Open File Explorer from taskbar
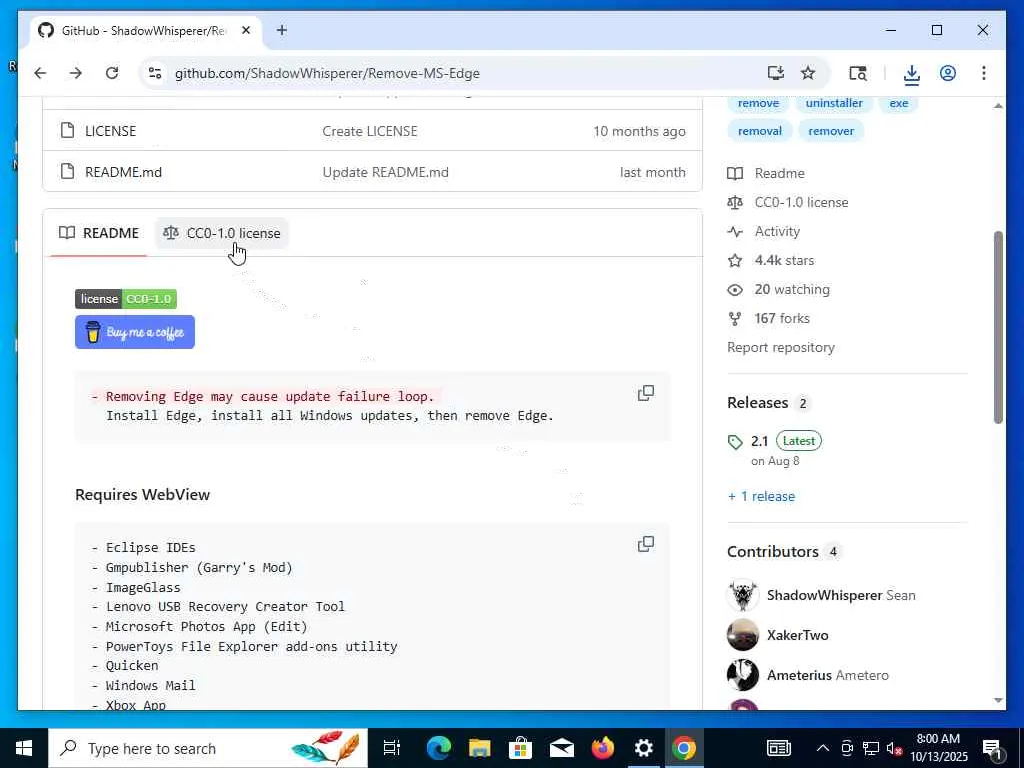The height and width of the screenshot is (768, 1024). (480, 748)
